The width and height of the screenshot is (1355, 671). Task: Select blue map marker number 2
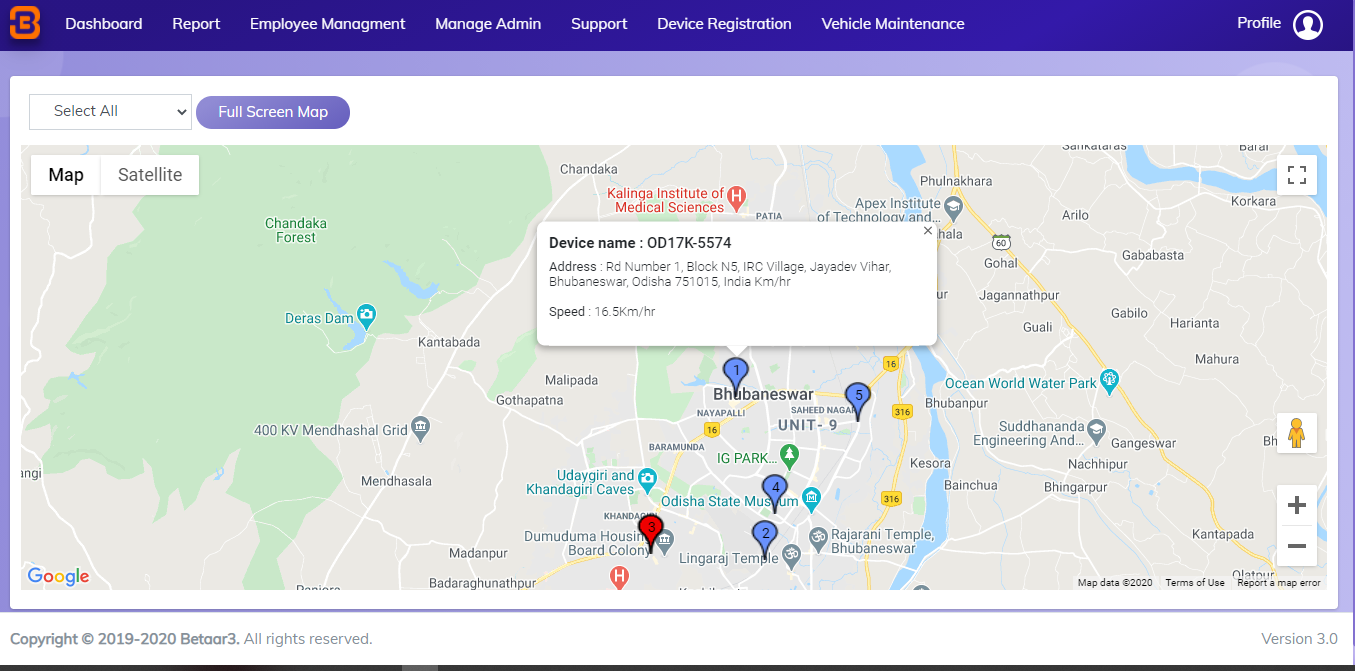[x=765, y=540]
